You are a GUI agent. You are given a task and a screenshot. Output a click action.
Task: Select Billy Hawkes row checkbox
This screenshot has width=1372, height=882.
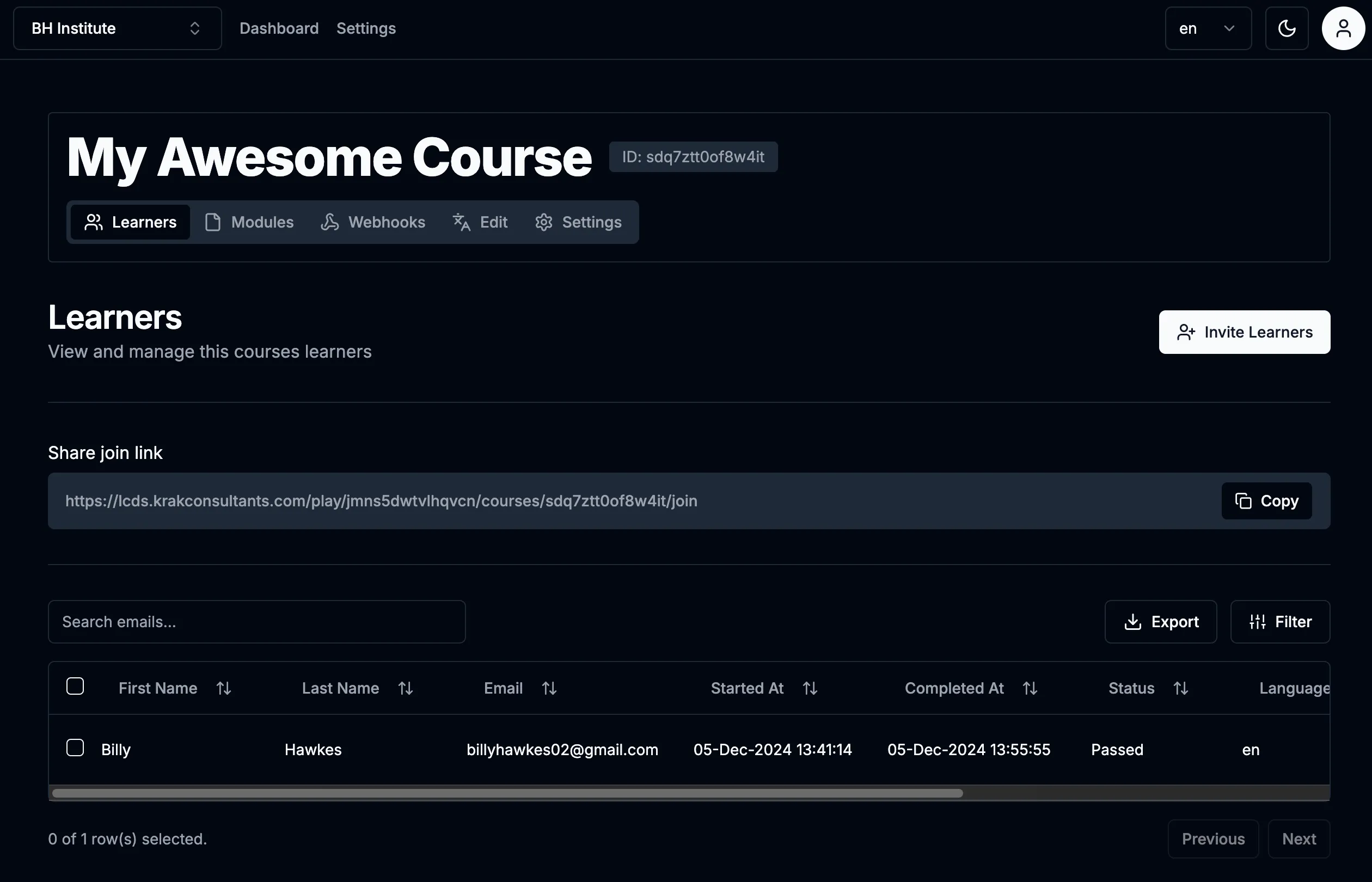point(75,748)
